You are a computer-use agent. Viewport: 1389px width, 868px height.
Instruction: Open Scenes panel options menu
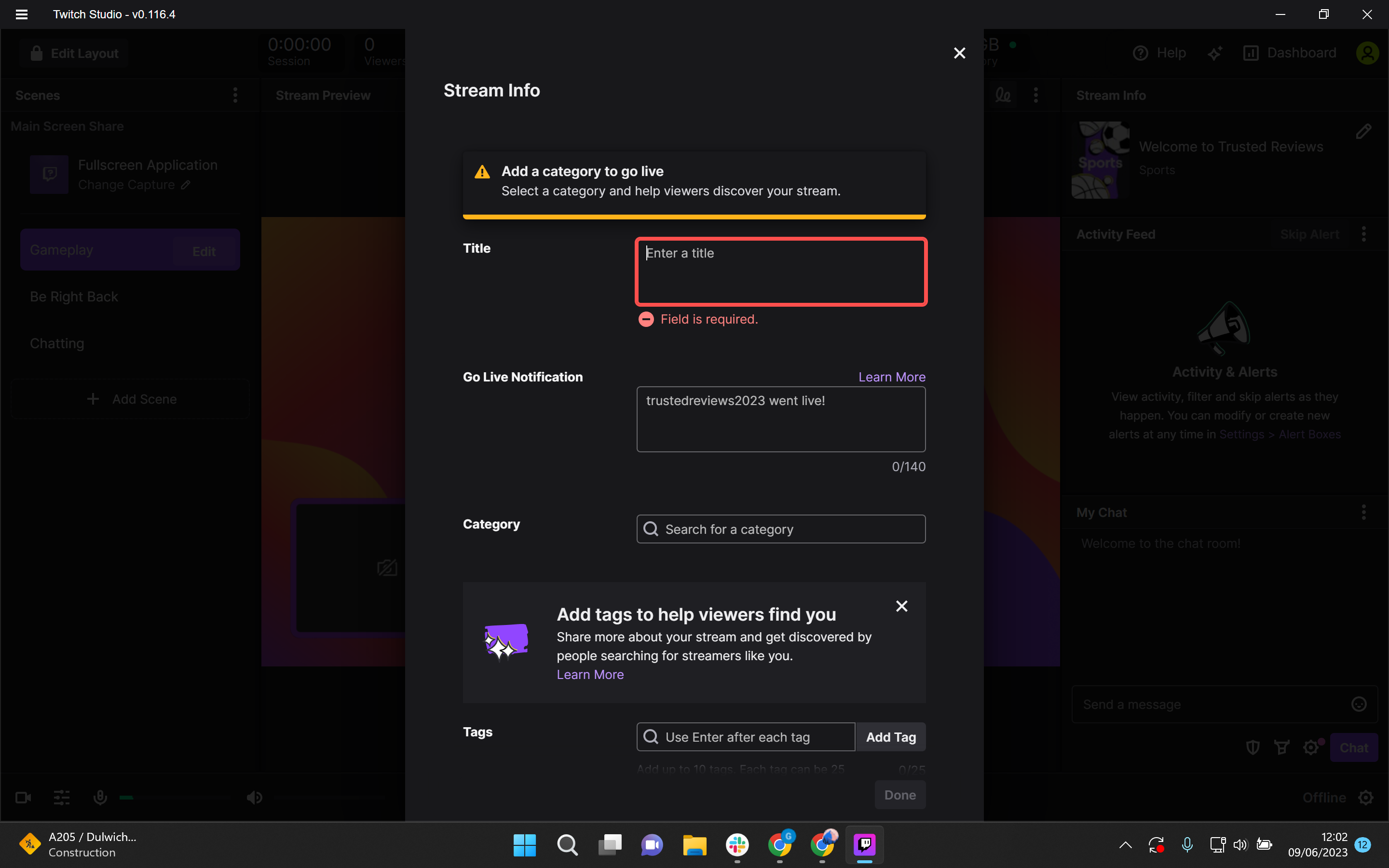coord(235,95)
